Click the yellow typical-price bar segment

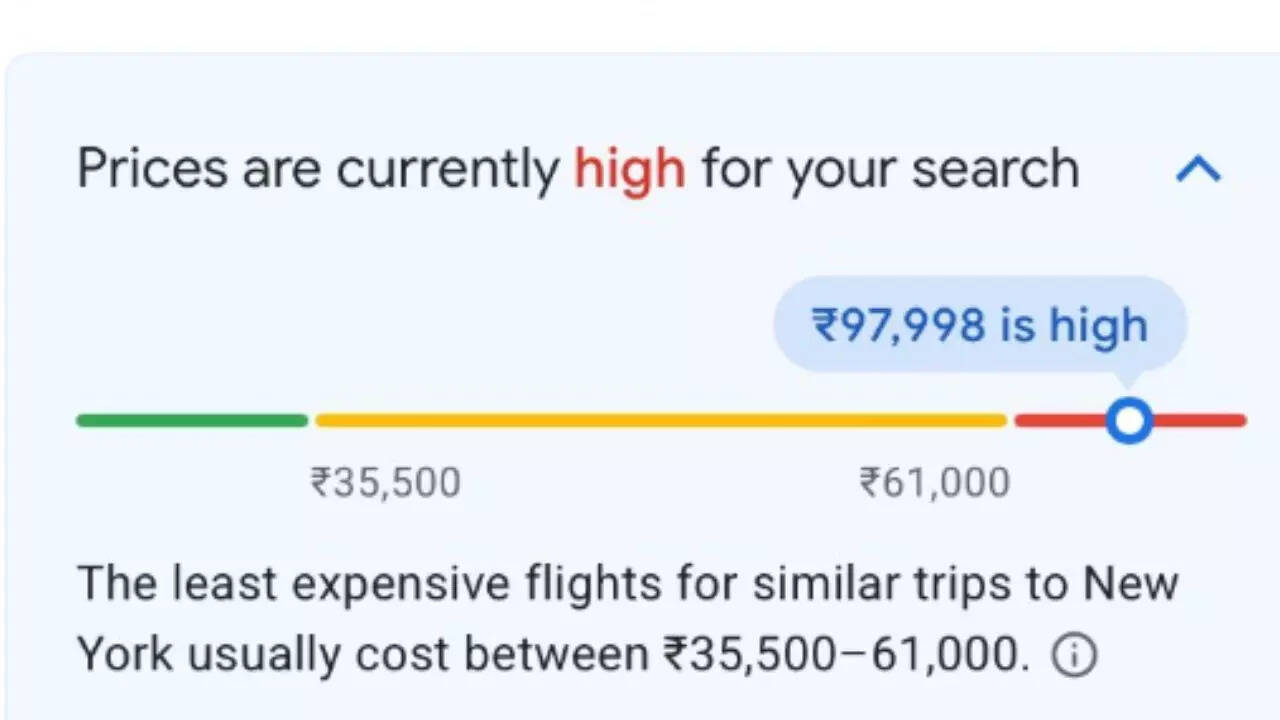pyautogui.click(x=660, y=421)
